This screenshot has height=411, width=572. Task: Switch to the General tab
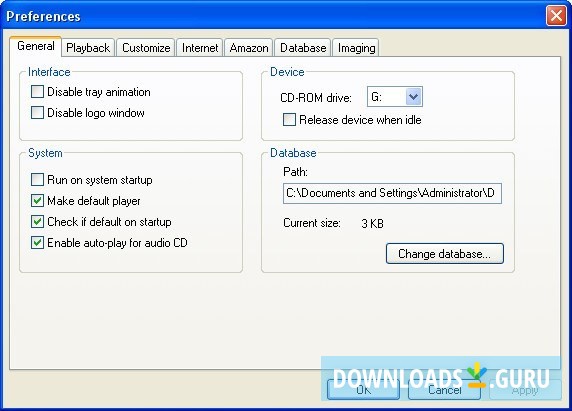click(x=36, y=46)
